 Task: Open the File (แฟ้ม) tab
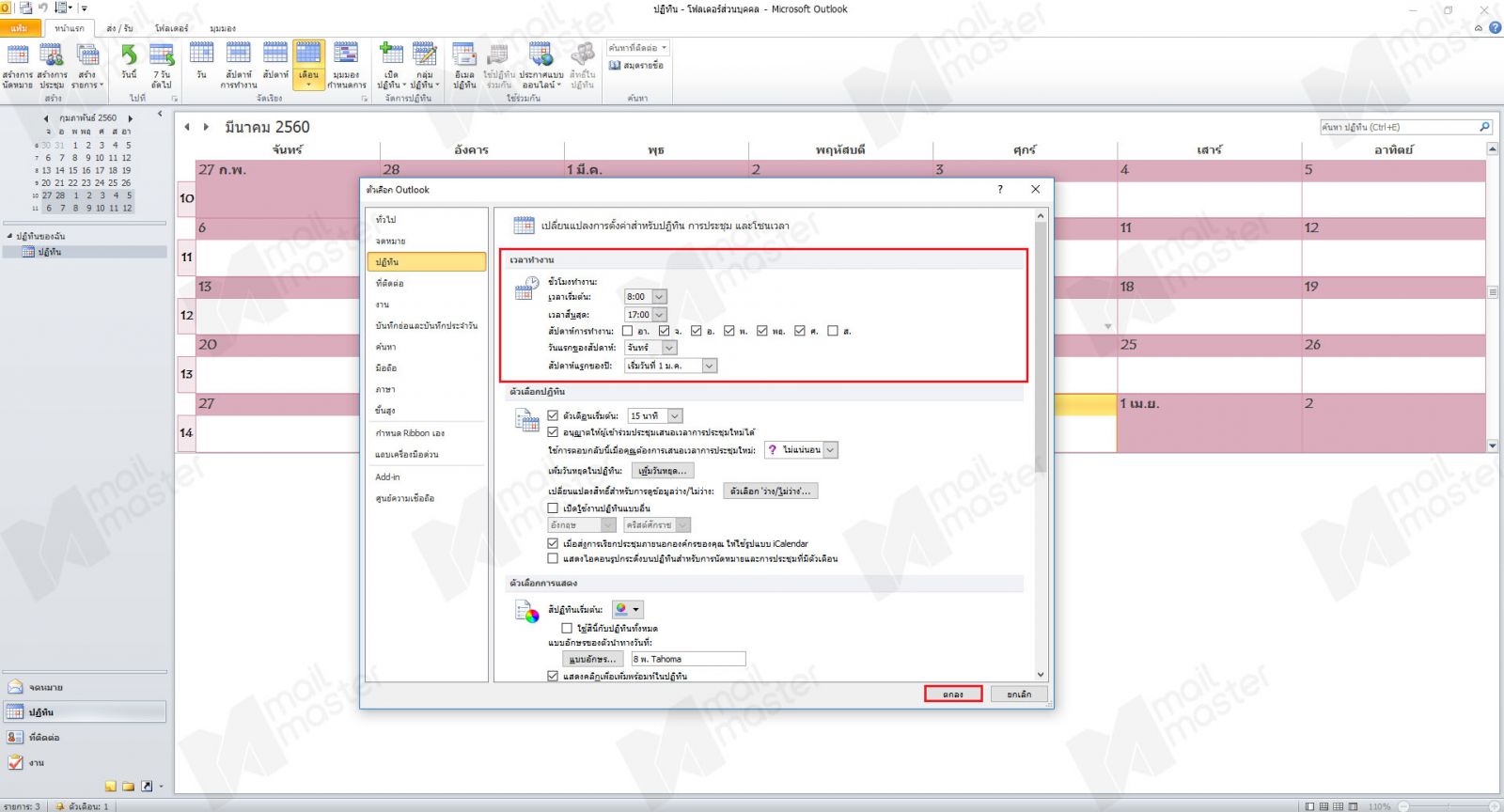click(20, 28)
